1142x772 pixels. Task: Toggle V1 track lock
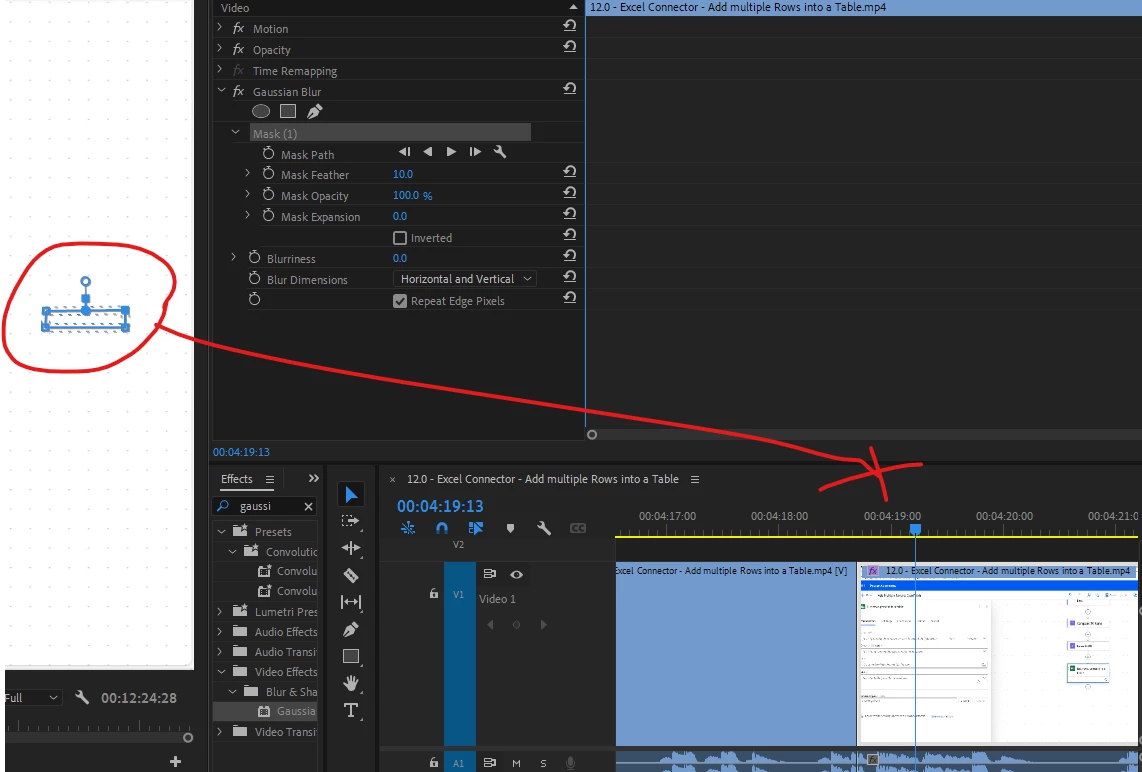tap(433, 594)
